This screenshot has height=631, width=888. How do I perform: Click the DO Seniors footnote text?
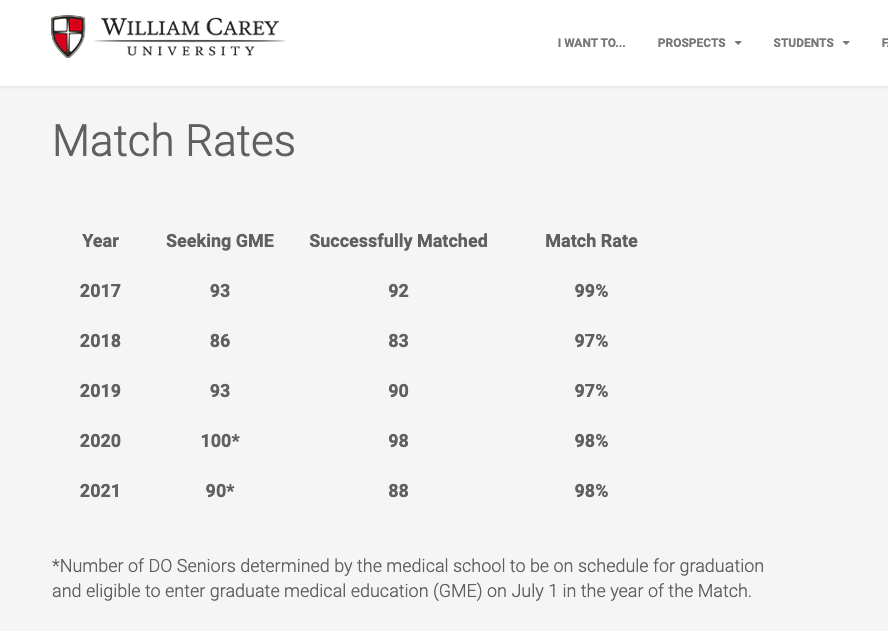tap(407, 578)
